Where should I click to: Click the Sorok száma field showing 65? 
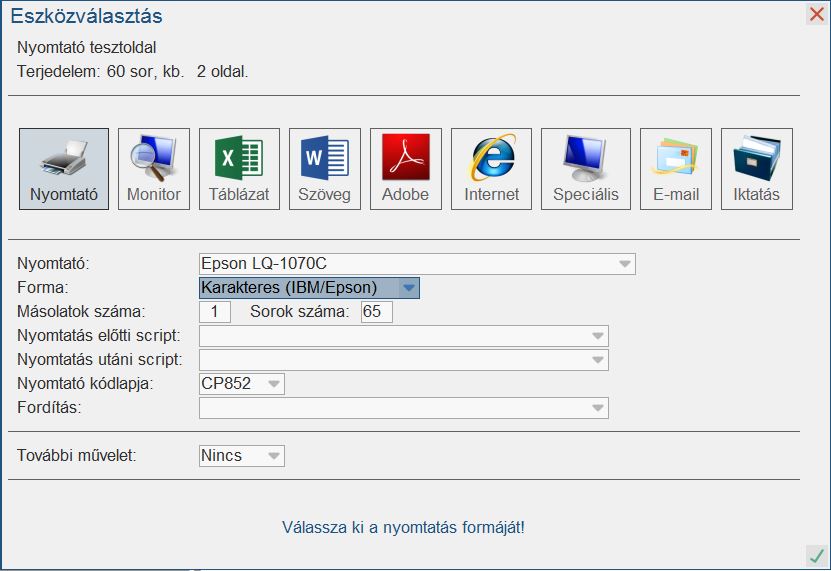[377, 312]
